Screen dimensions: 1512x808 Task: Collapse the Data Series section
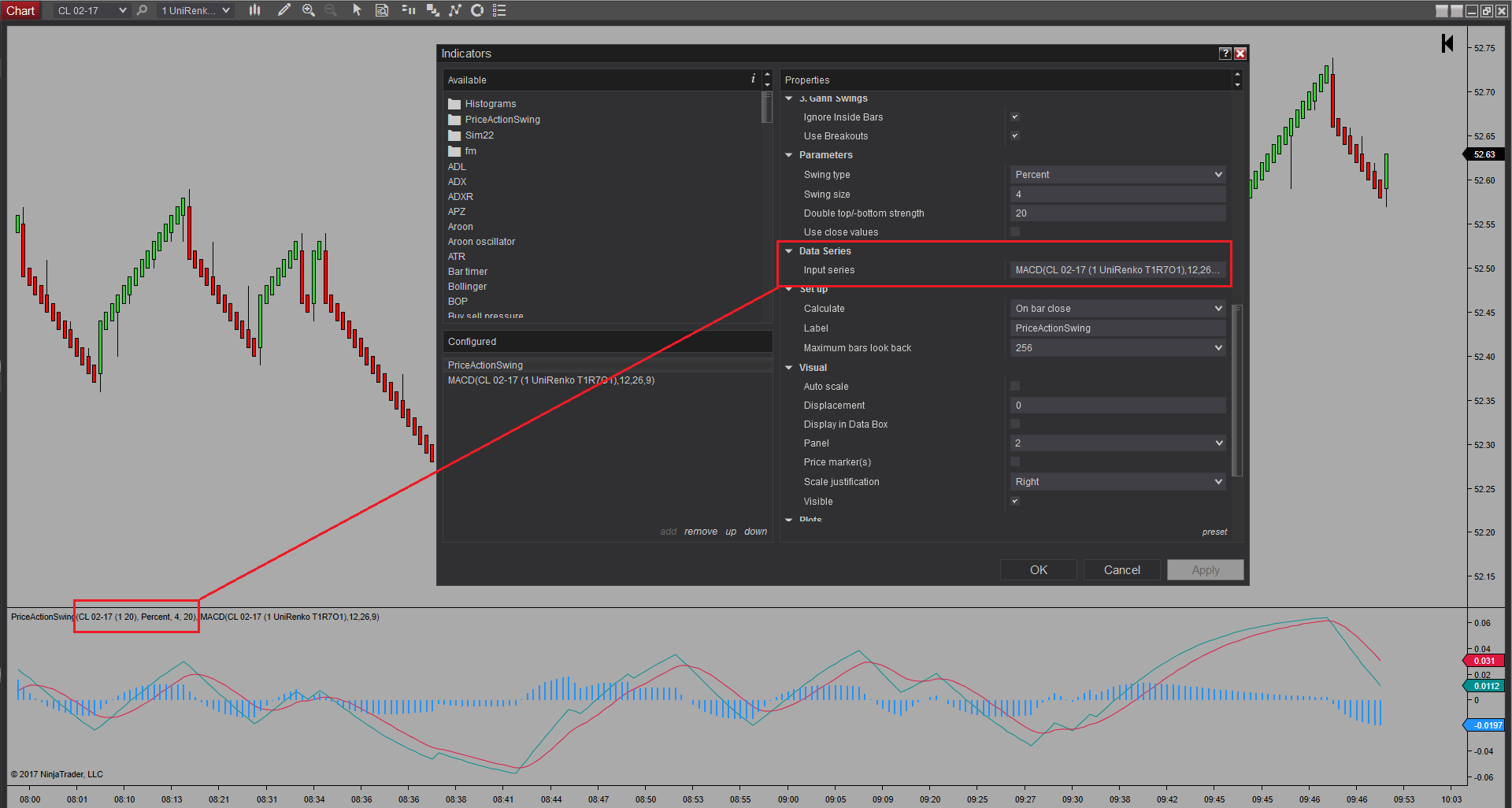[x=789, y=251]
